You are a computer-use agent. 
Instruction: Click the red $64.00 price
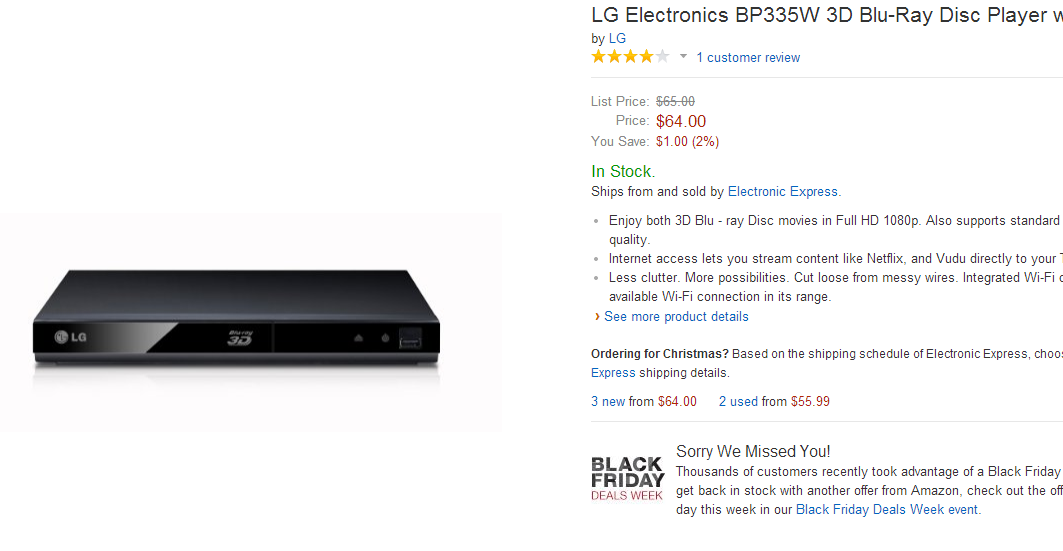click(681, 121)
